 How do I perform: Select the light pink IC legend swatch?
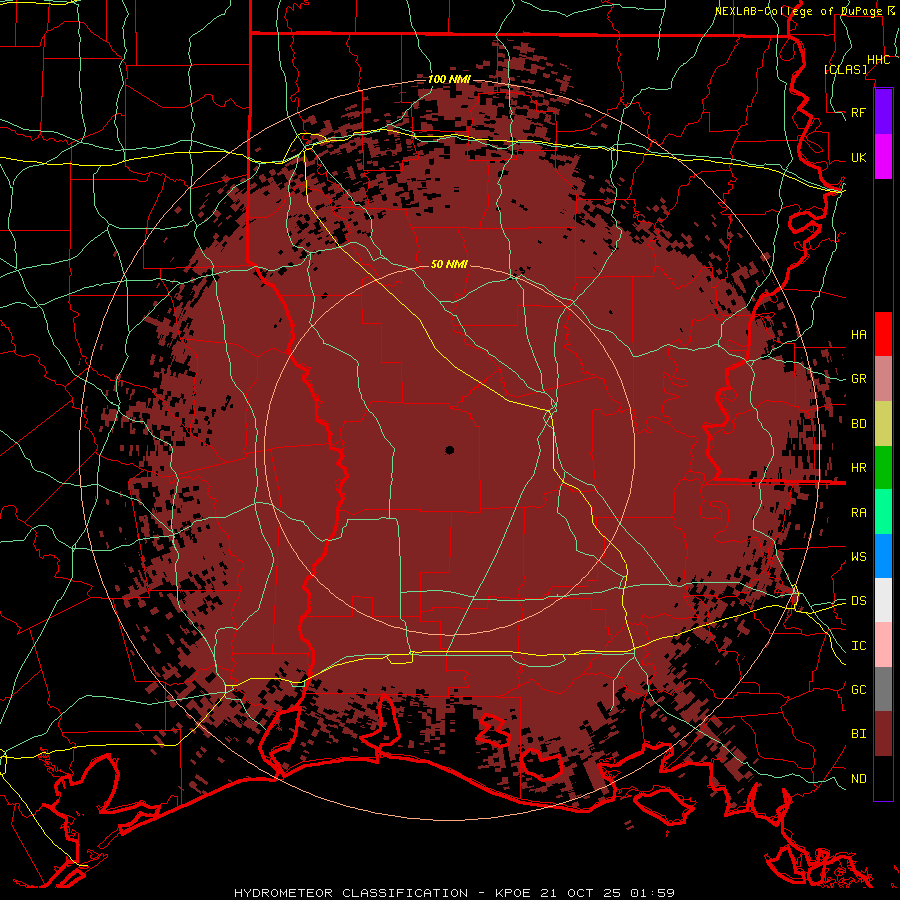point(883,645)
